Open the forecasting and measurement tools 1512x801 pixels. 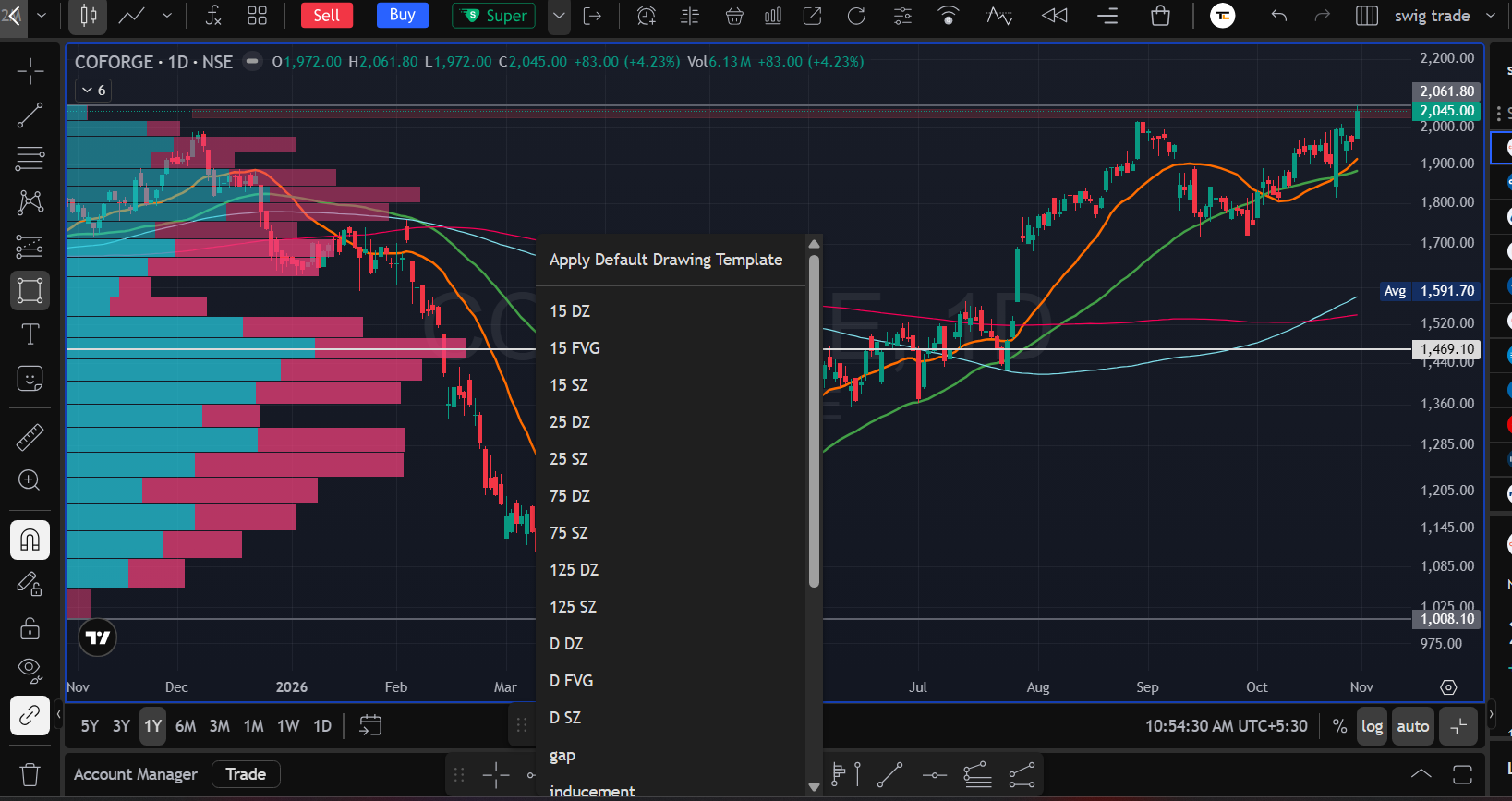tap(30, 247)
